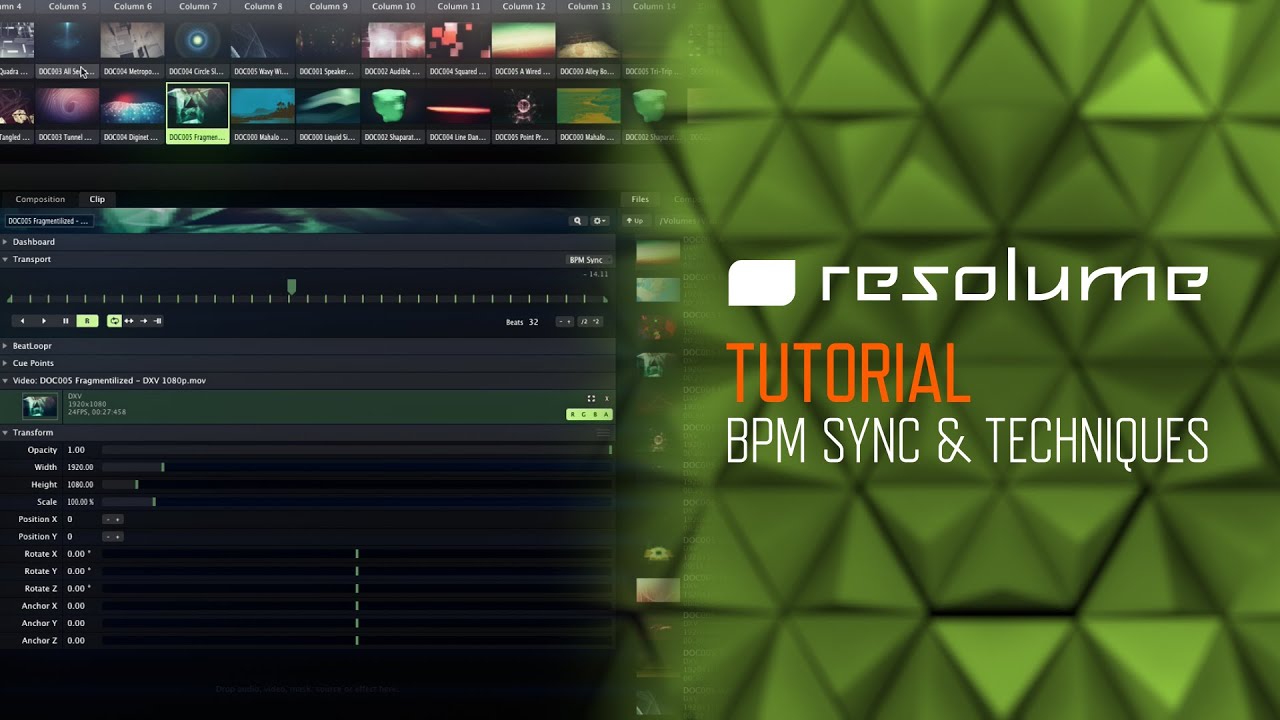Image resolution: width=1280 pixels, height=720 pixels.
Task: Select the ping-pong bounce play mode
Action: click(x=129, y=321)
